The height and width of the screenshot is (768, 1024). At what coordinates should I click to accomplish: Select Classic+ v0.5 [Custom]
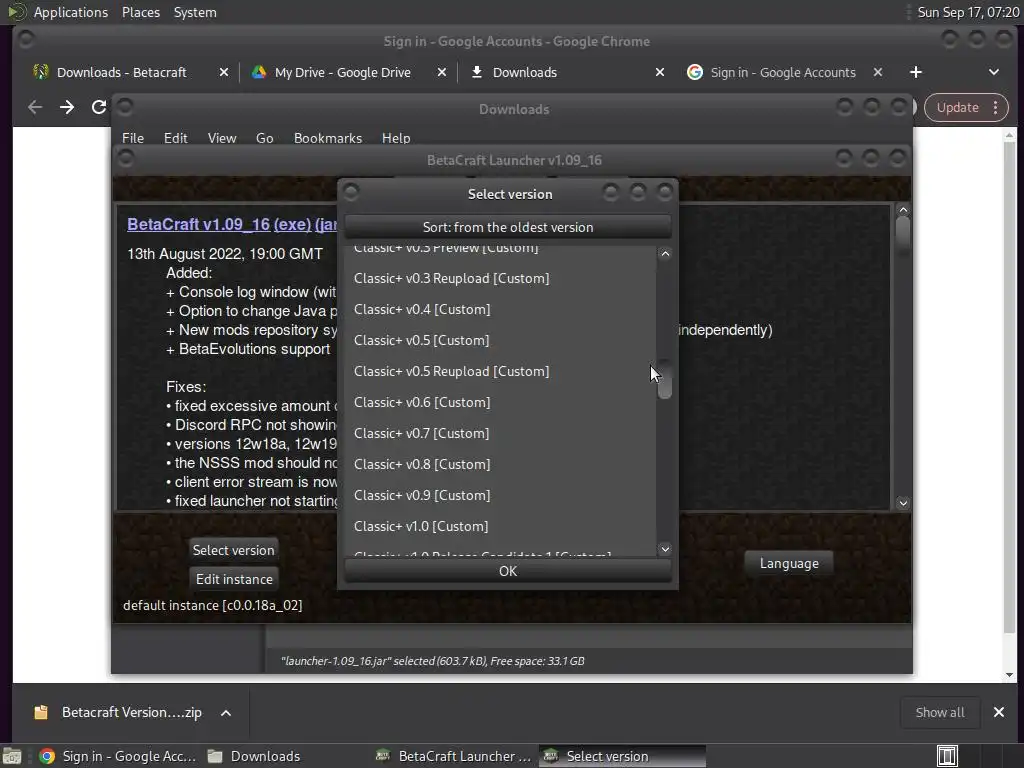500,340
